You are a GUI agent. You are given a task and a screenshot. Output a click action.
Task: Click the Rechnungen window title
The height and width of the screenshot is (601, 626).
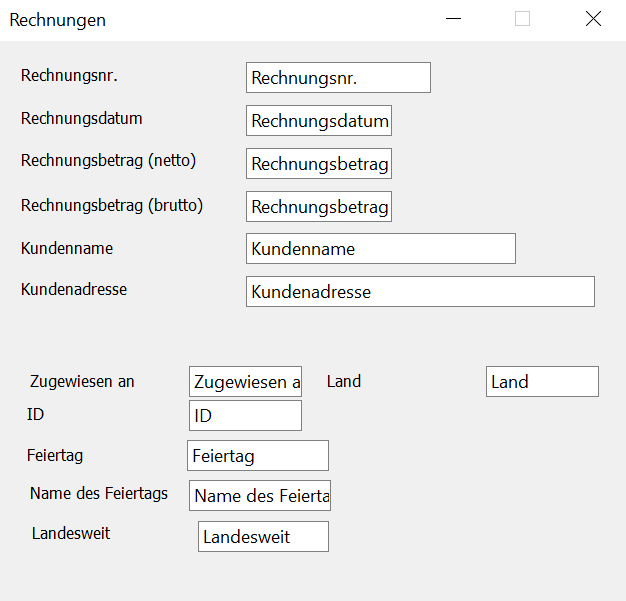[x=57, y=20]
